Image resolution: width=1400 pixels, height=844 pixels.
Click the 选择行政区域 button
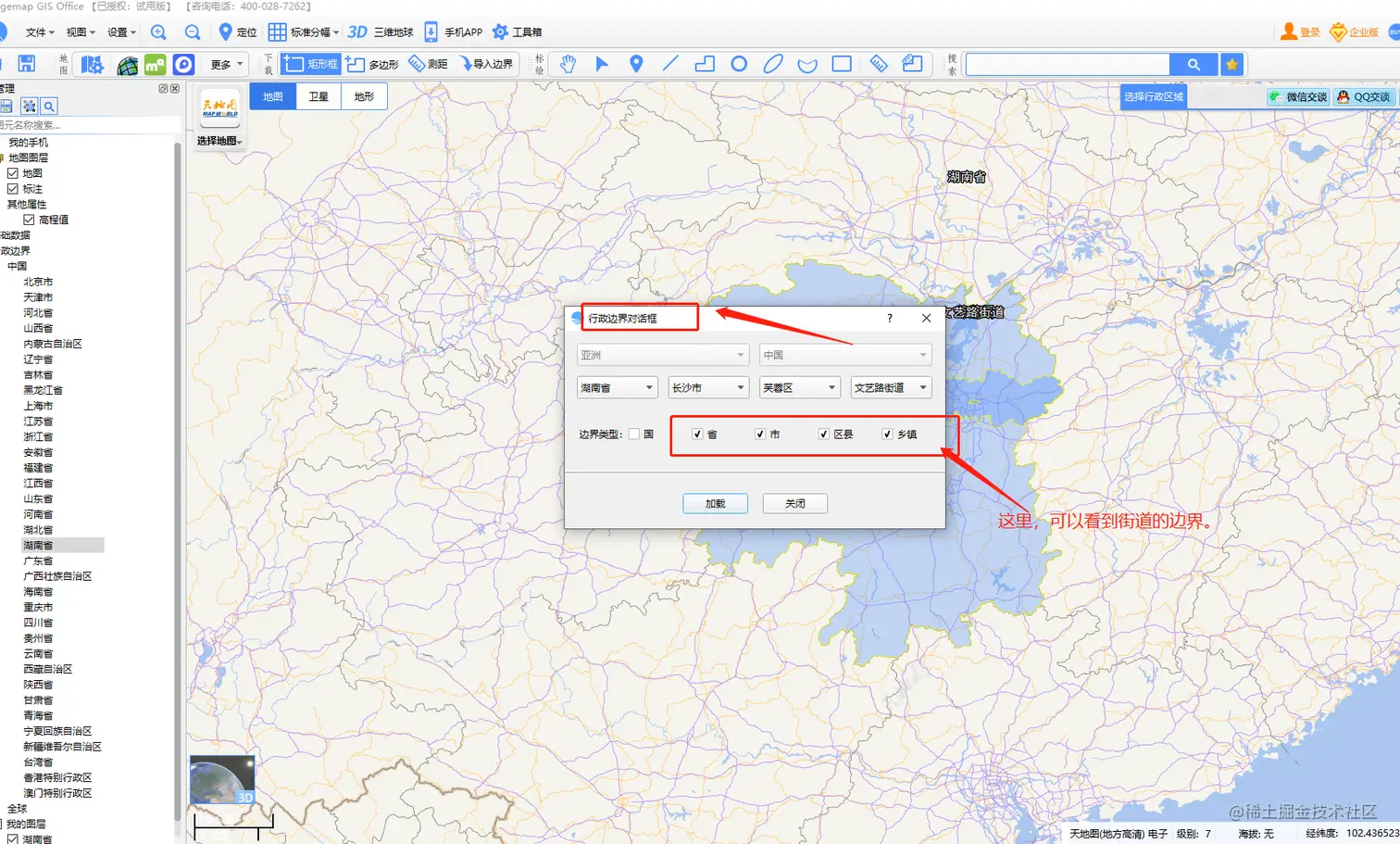[1154, 96]
